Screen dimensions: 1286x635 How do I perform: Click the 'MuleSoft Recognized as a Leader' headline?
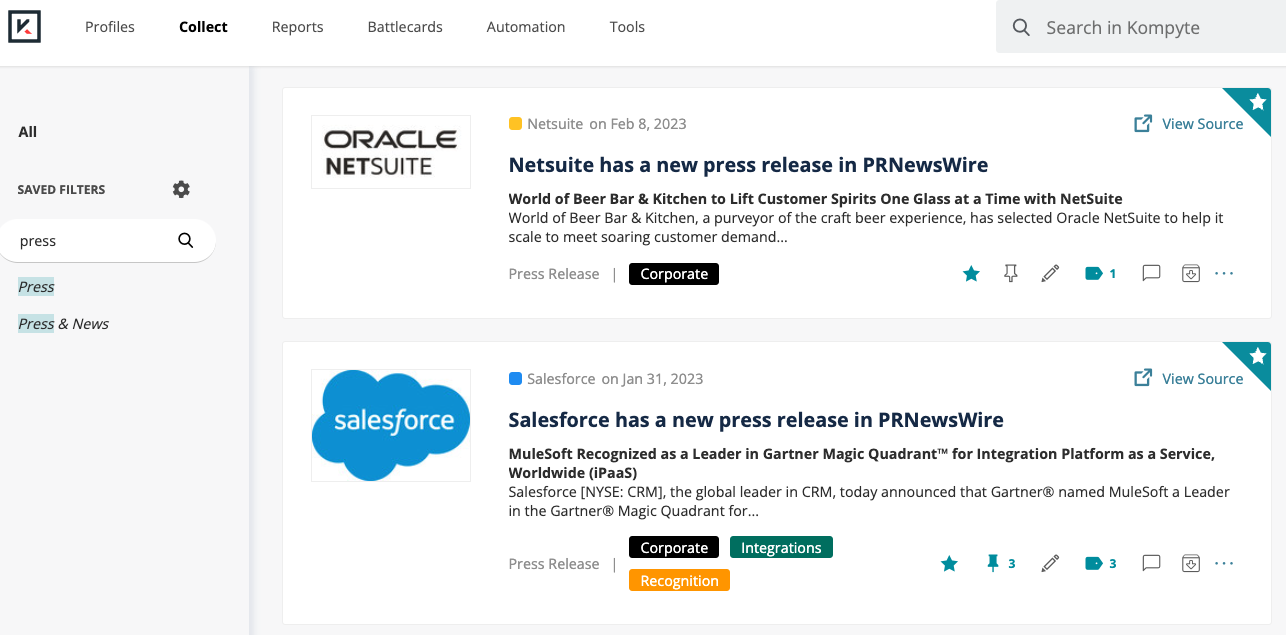pos(861,463)
